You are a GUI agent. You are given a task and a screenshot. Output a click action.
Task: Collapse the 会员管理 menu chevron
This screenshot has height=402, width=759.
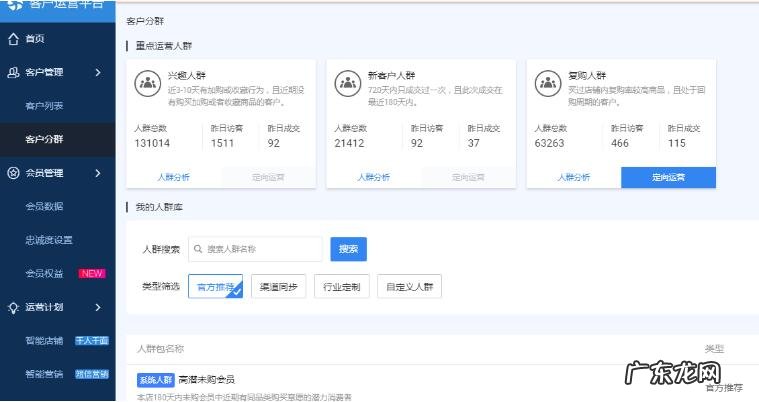[98, 173]
